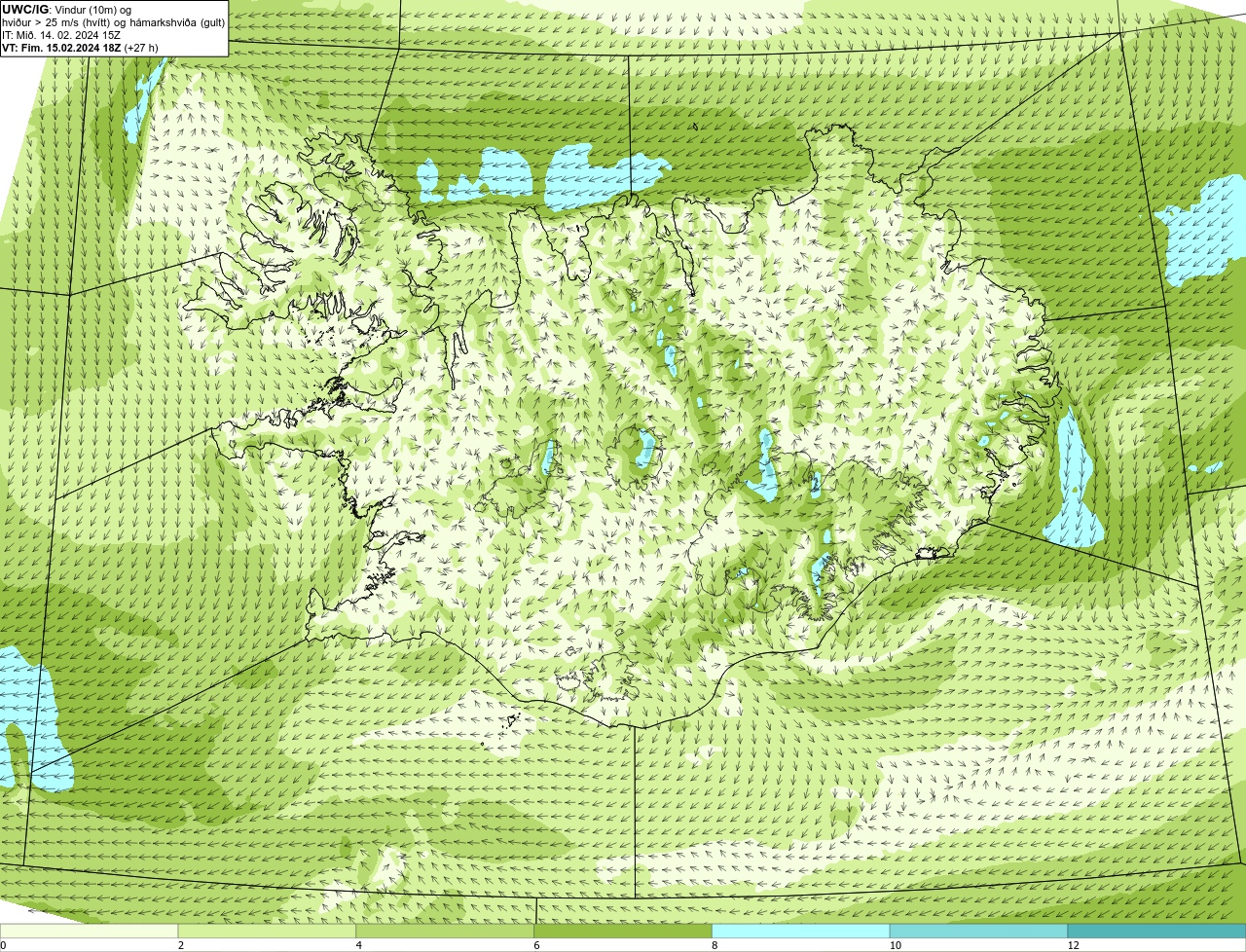Click the pale yellow 0–2 legend segment
The height and width of the screenshot is (952, 1246).
point(90,931)
